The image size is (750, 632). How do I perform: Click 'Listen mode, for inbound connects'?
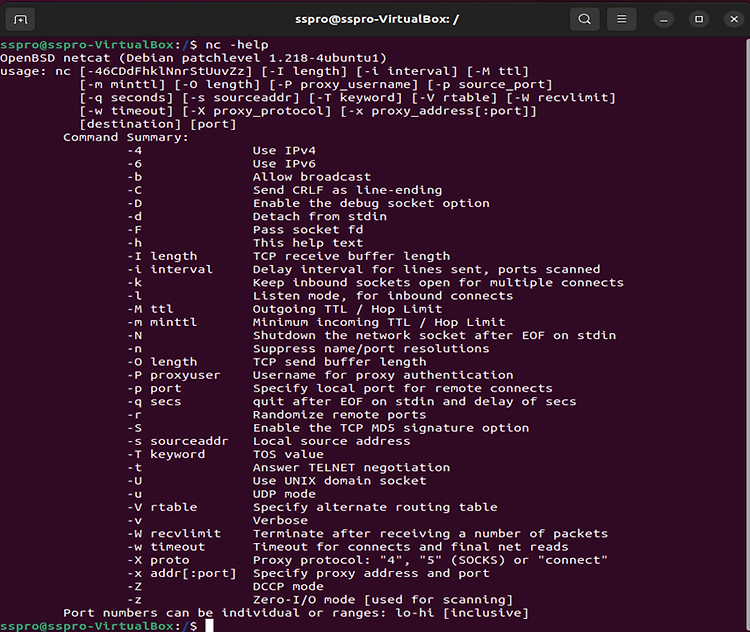point(383,296)
